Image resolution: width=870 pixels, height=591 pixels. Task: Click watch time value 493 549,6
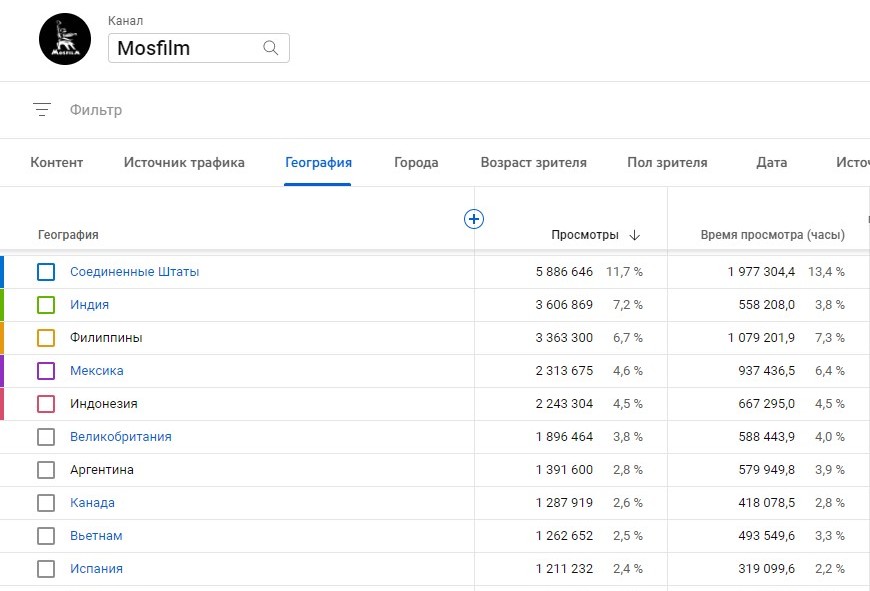767,536
